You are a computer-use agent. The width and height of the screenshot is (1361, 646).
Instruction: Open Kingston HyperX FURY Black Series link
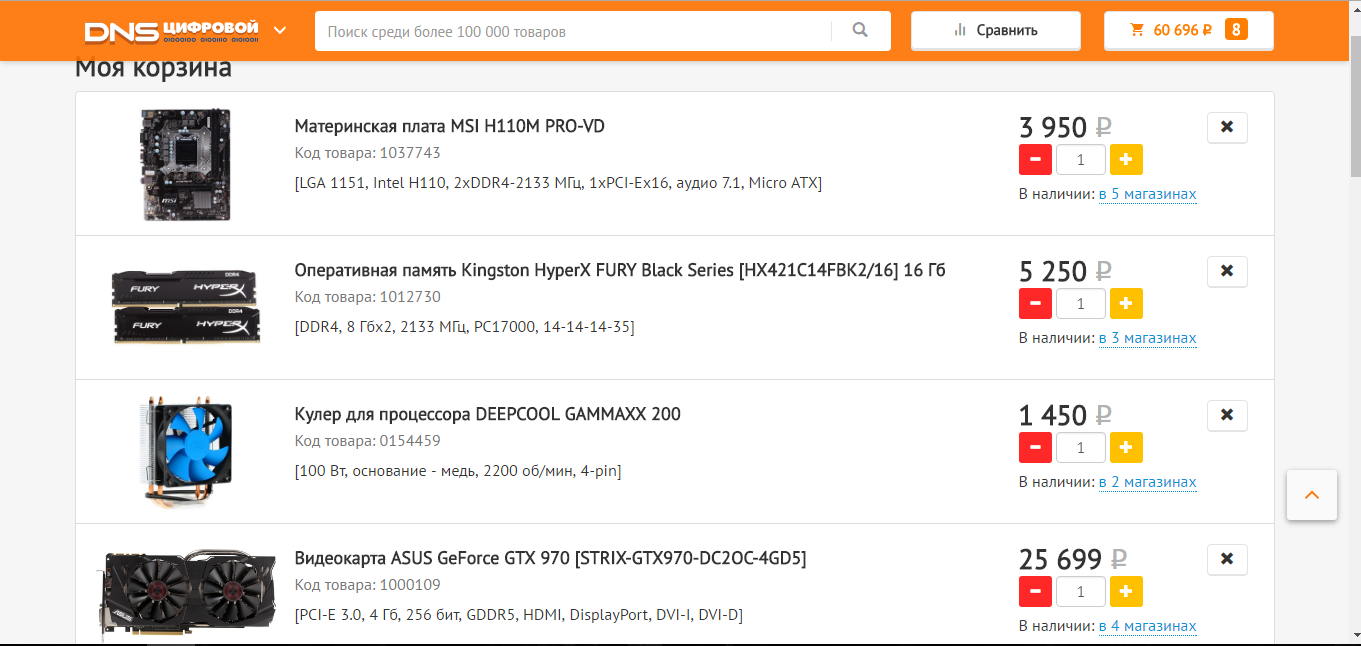click(620, 270)
